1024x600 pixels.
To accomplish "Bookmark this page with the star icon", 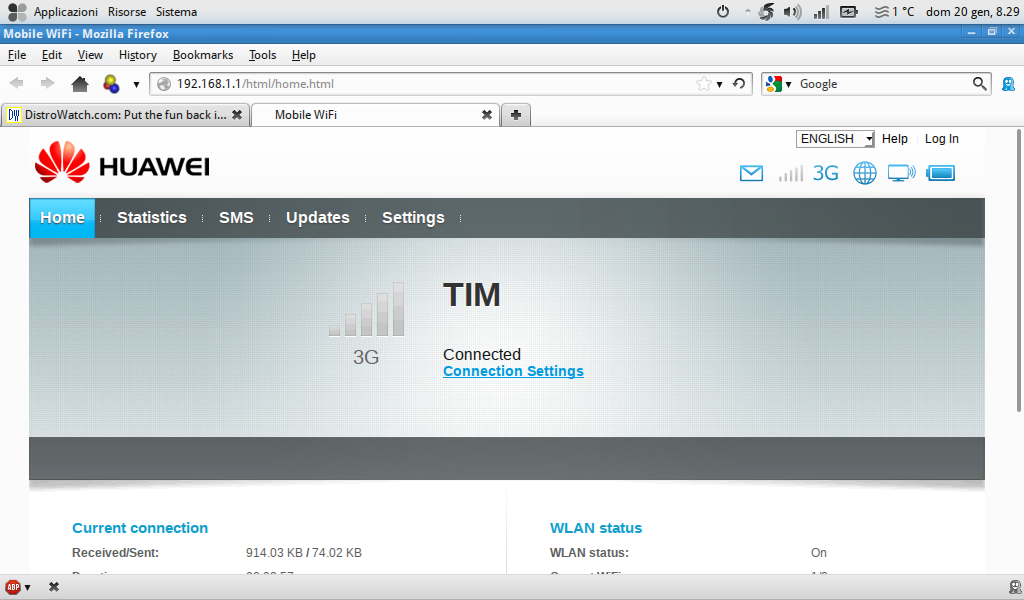I will pyautogui.click(x=703, y=84).
